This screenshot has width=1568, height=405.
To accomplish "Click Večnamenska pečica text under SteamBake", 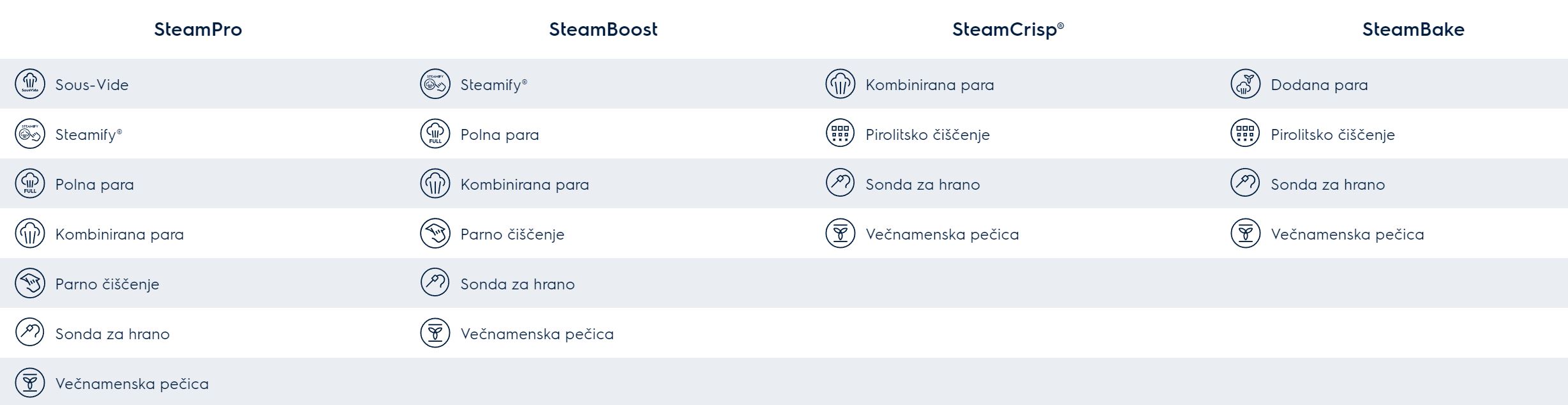I will tap(1347, 234).
